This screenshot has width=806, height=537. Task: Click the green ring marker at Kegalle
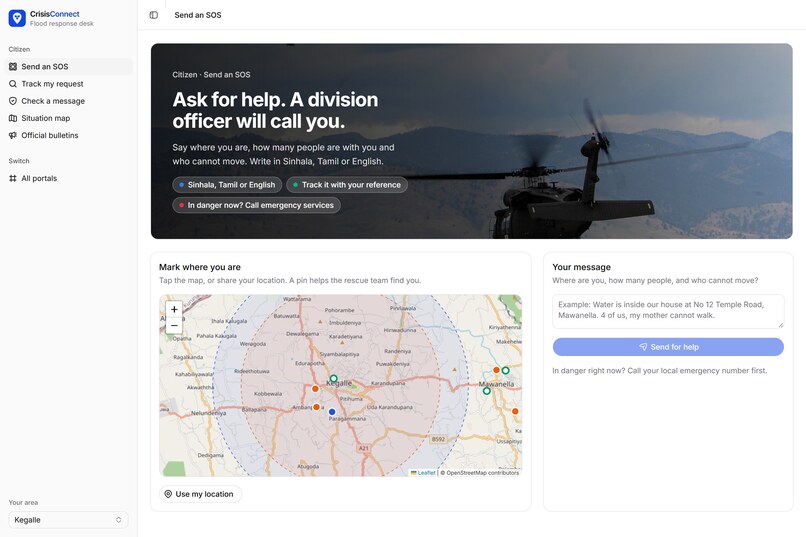[x=334, y=379]
